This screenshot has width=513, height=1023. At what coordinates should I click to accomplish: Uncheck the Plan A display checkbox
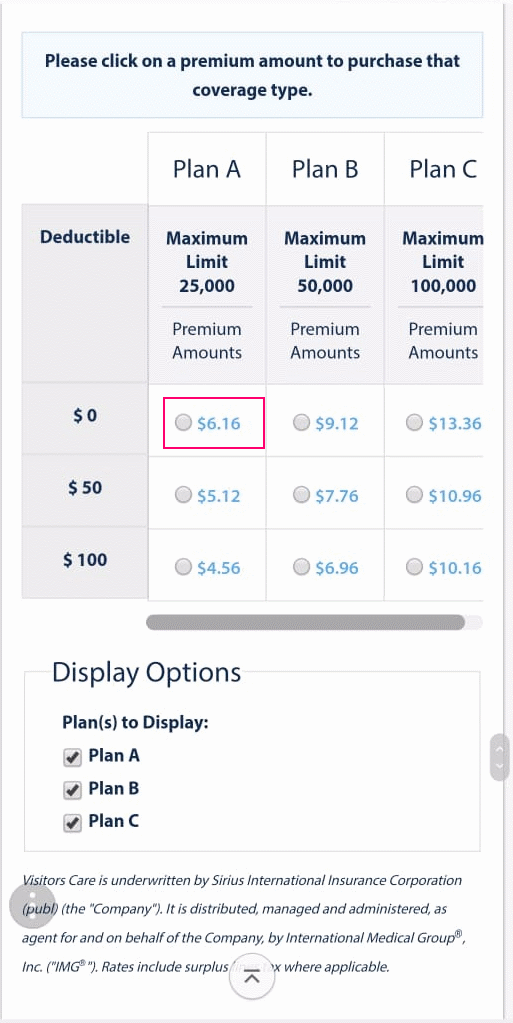point(72,757)
